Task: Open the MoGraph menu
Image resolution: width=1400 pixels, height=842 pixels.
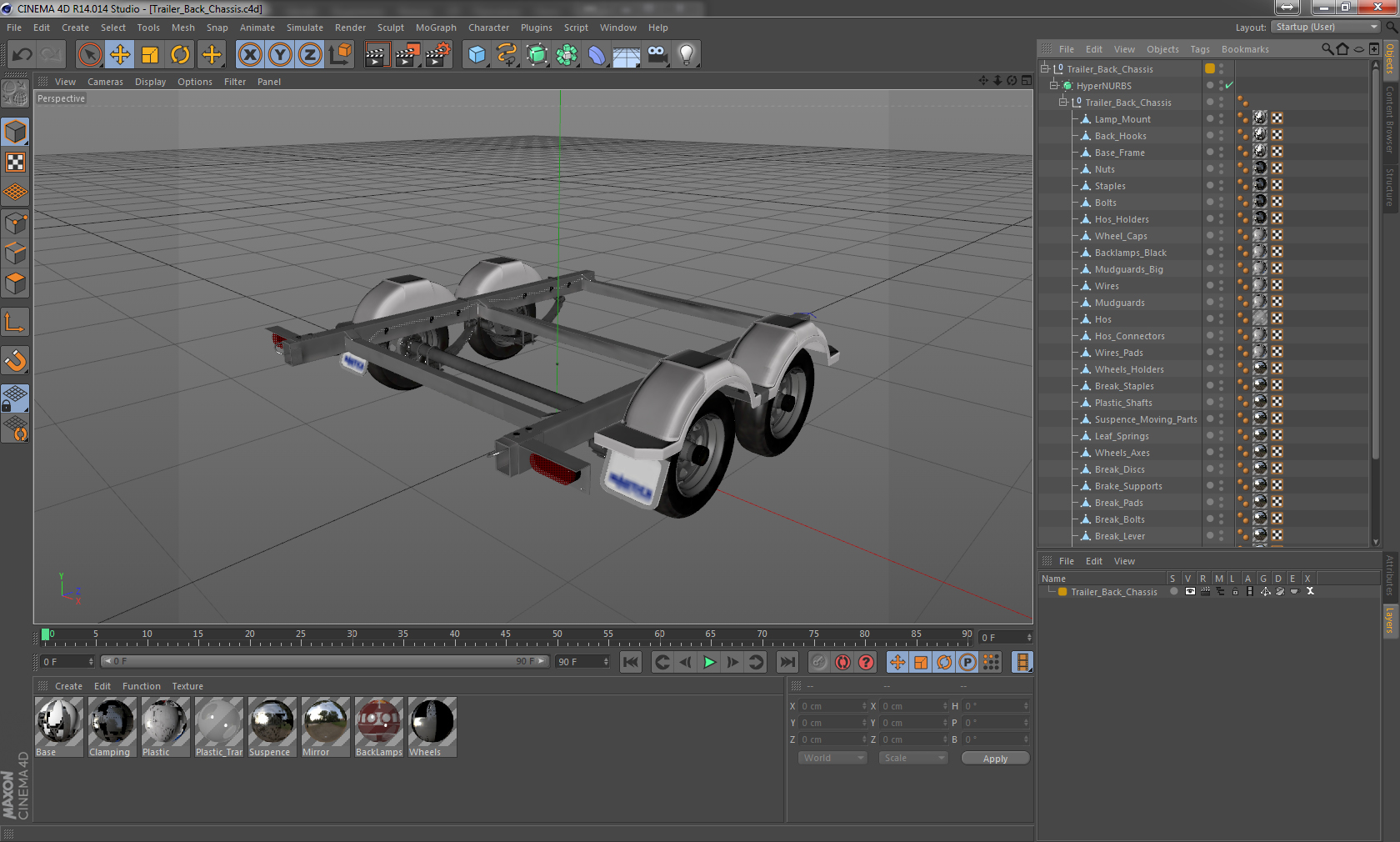Action: coord(436,28)
